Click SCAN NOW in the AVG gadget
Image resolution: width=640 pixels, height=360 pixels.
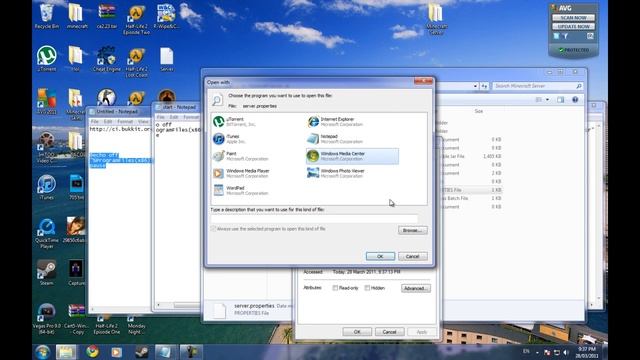click(x=573, y=18)
